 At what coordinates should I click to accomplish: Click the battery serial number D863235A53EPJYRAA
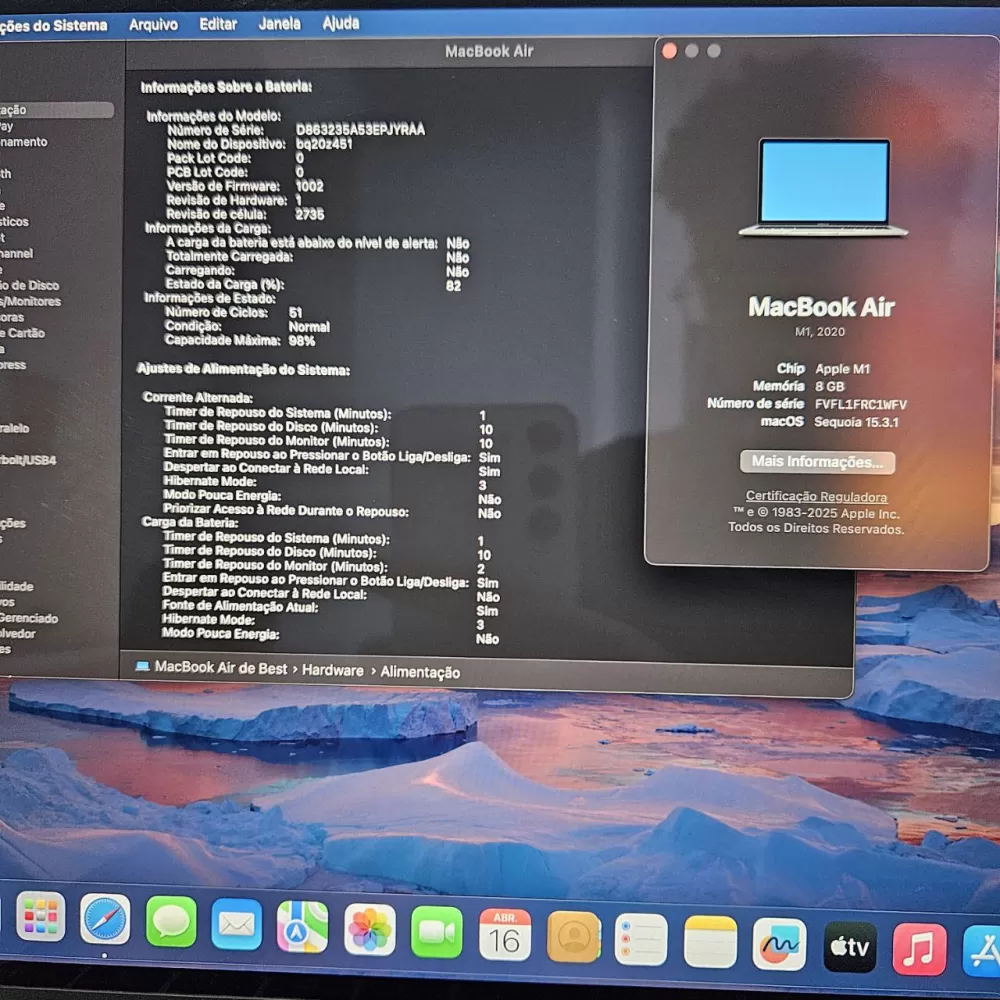(360, 129)
